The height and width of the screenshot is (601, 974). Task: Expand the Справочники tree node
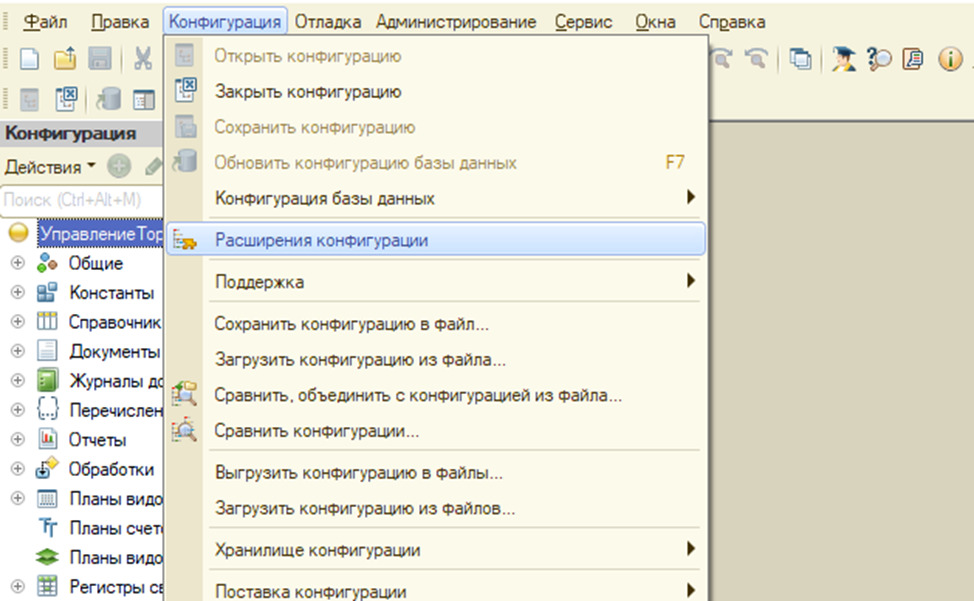pyautogui.click(x=18, y=322)
